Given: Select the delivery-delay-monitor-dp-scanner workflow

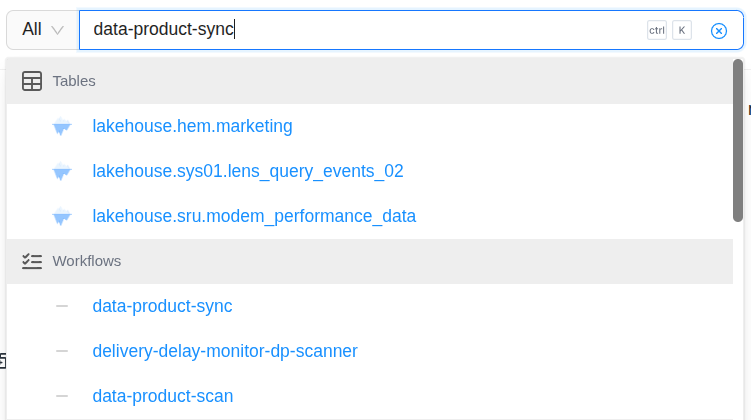Looking at the screenshot, I should 225,351.
